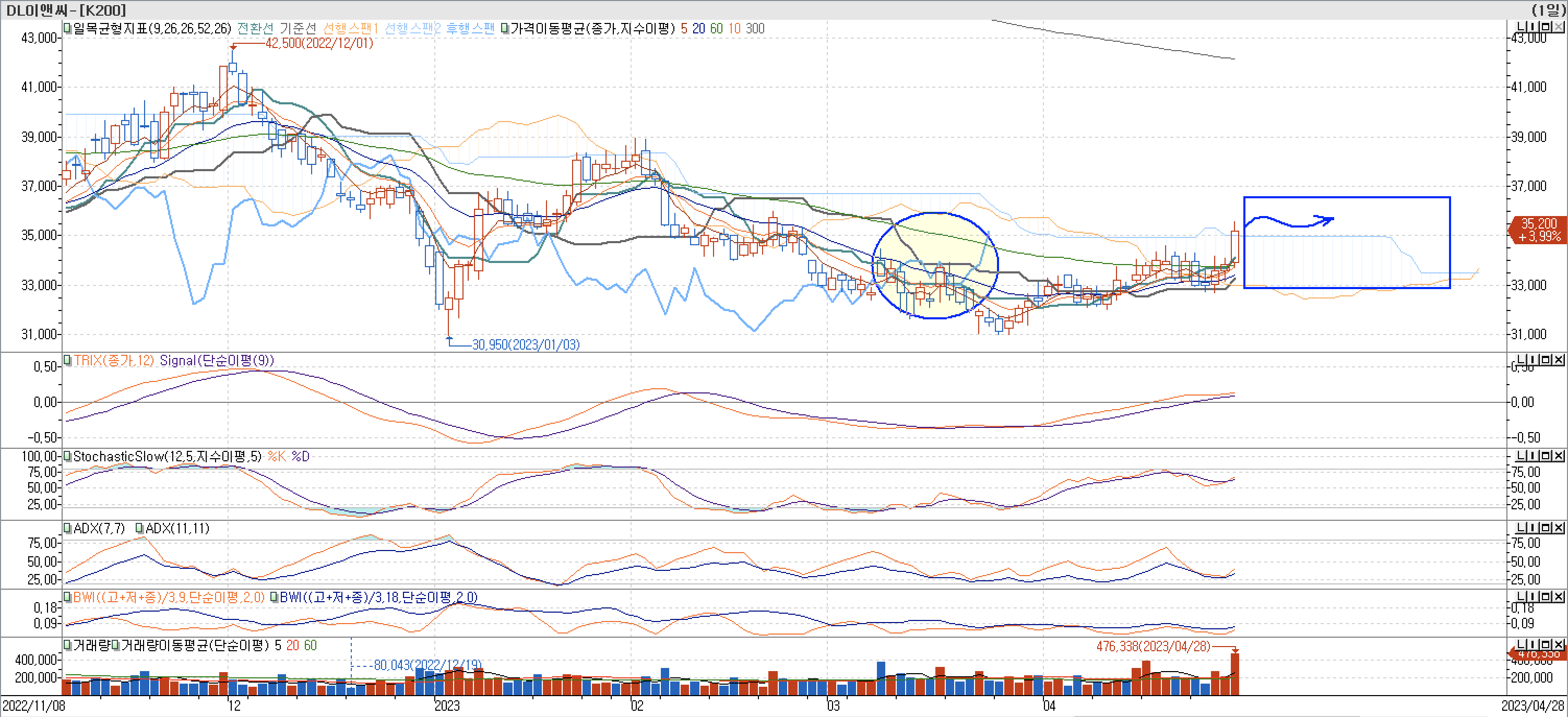Click the 전환선 legend label
This screenshot has width=1568, height=717.
click(x=255, y=29)
